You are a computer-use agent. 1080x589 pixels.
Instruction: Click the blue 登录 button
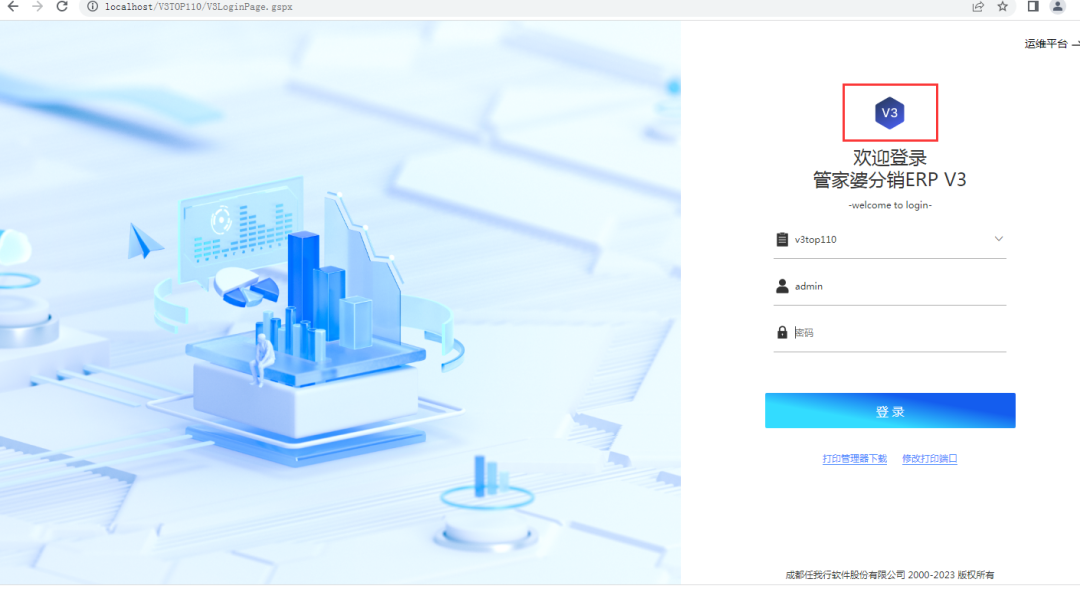[890, 411]
